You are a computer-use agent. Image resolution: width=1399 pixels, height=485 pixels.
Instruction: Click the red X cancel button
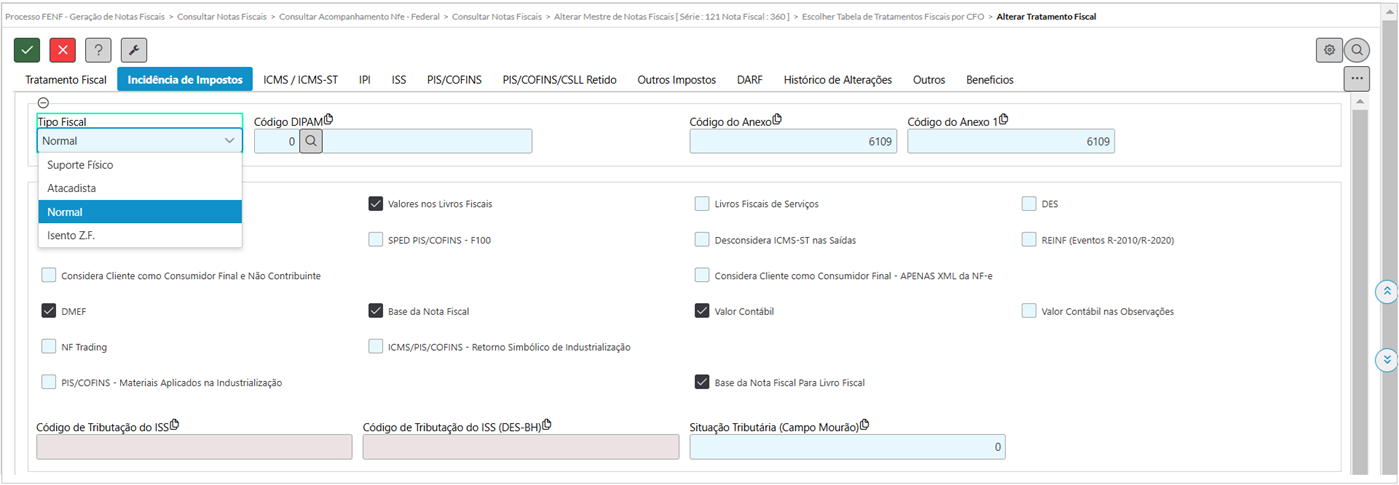pos(63,50)
